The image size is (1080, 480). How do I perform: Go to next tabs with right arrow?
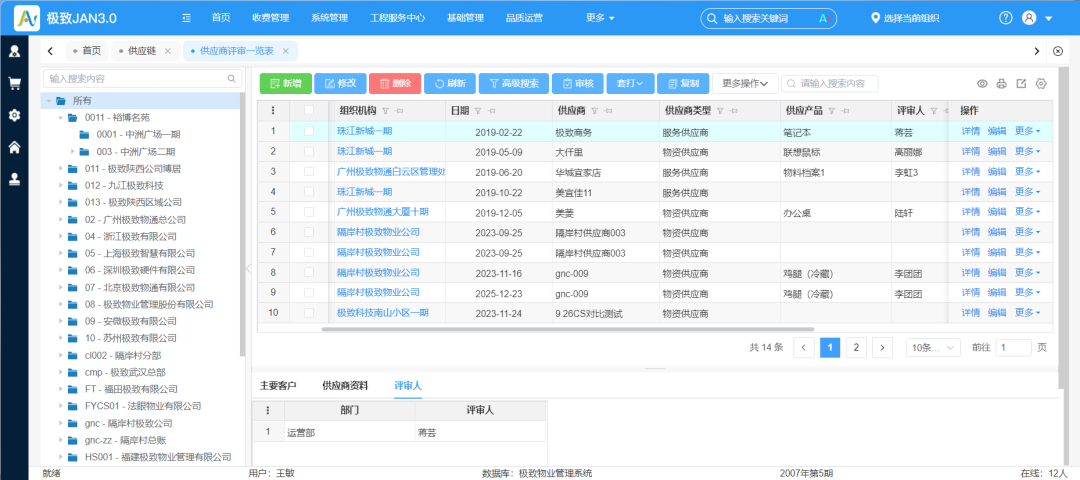1037,51
